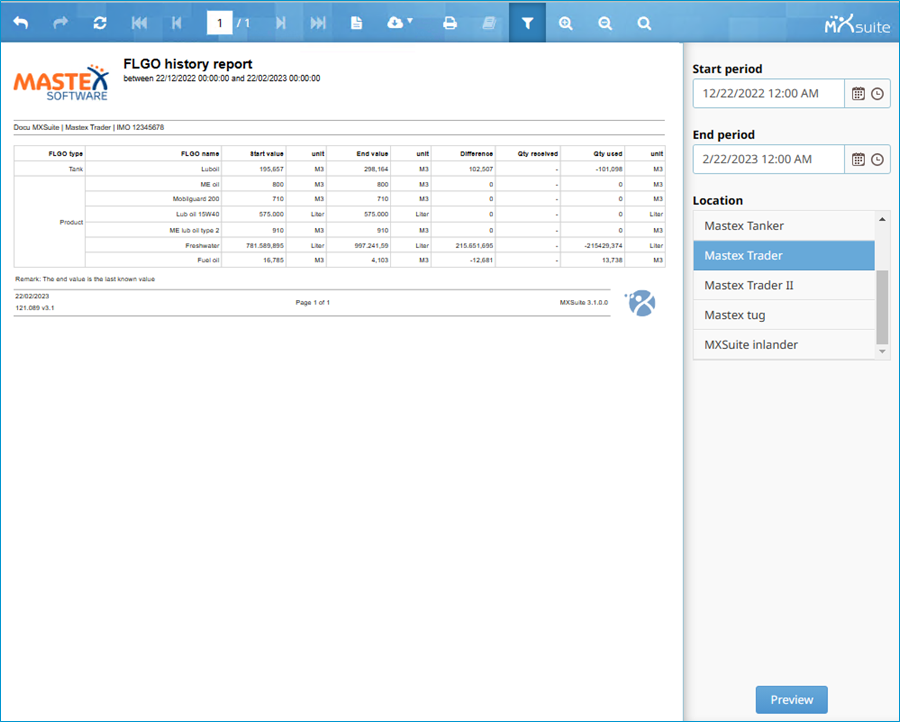
Task: Open calendar picker for End period
Action: pyautogui.click(x=858, y=160)
